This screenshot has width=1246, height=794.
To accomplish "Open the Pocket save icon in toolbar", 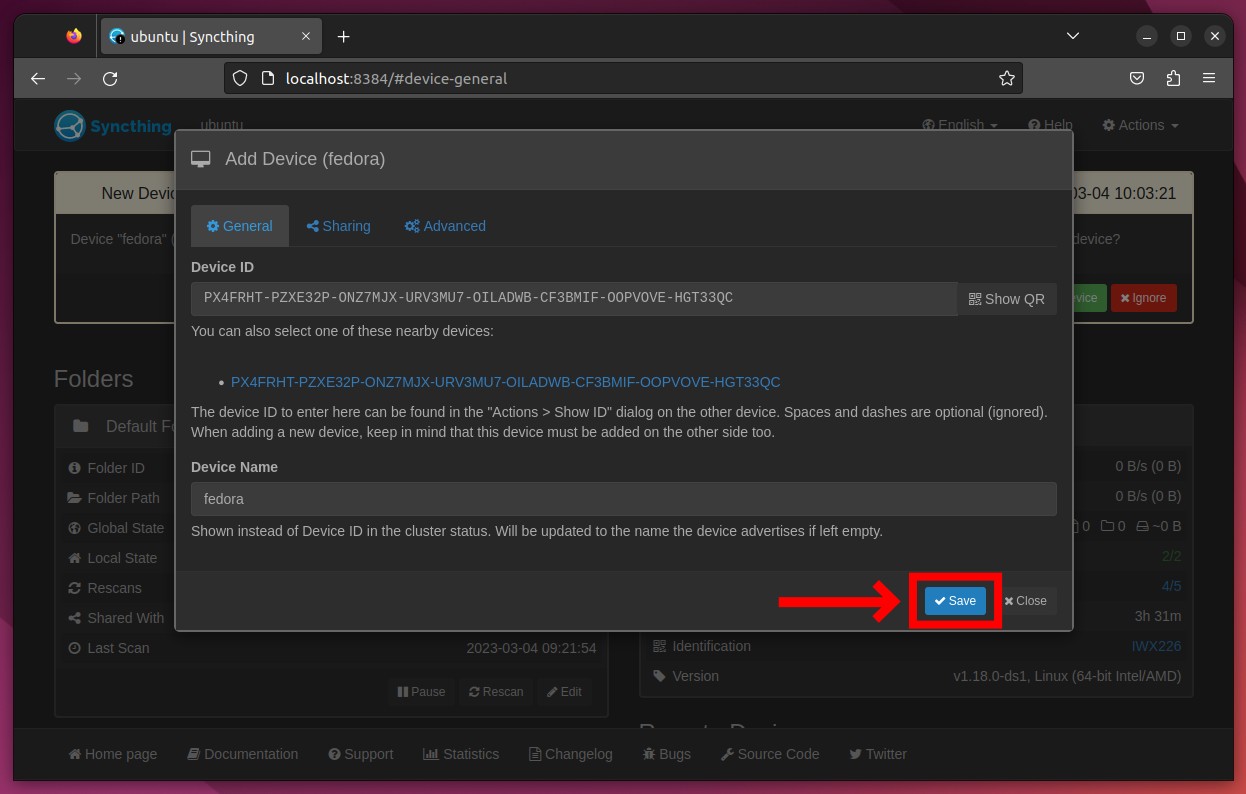I will [1137, 78].
